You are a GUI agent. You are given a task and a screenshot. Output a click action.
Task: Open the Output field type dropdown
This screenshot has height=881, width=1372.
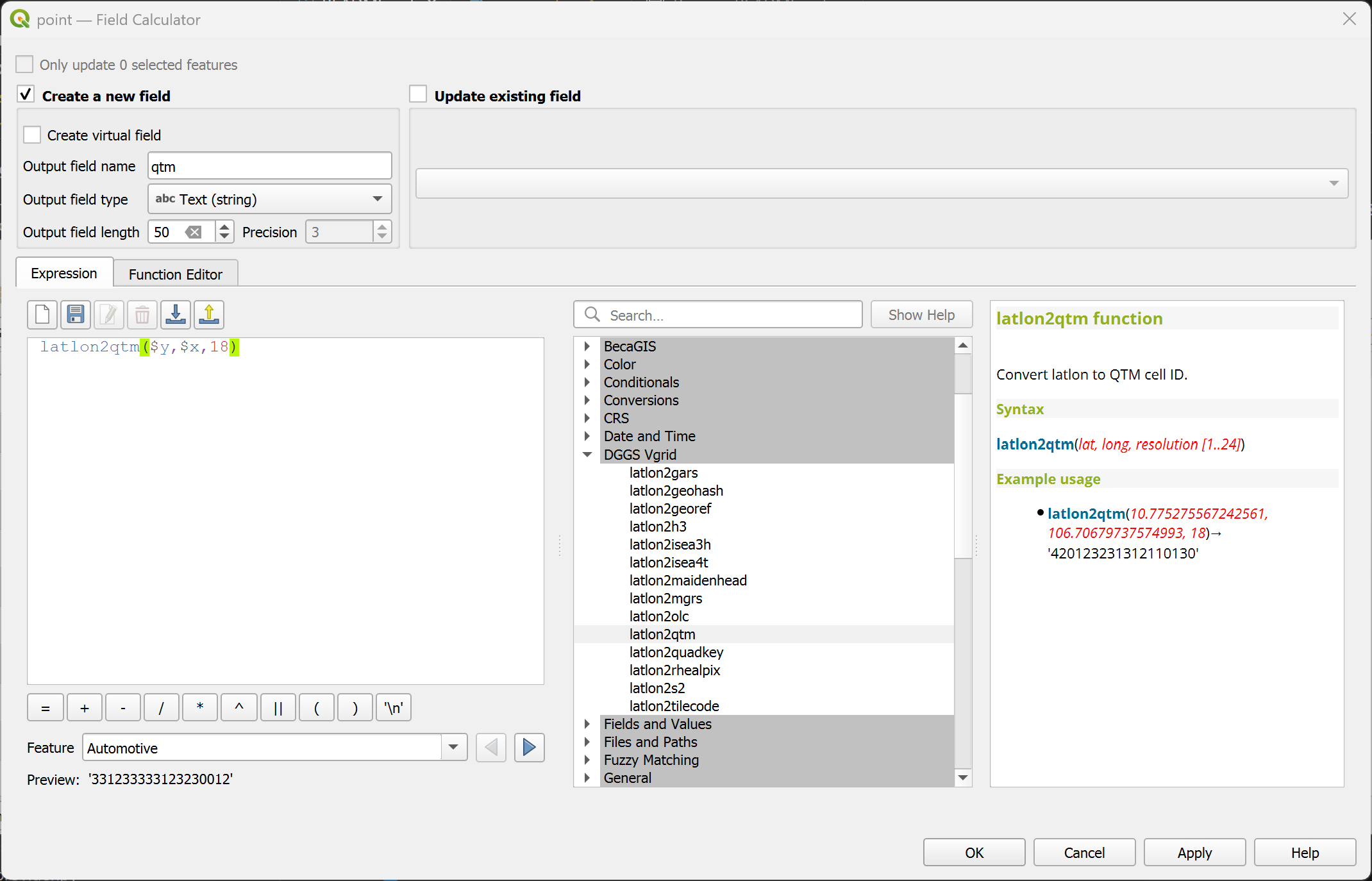(x=269, y=199)
